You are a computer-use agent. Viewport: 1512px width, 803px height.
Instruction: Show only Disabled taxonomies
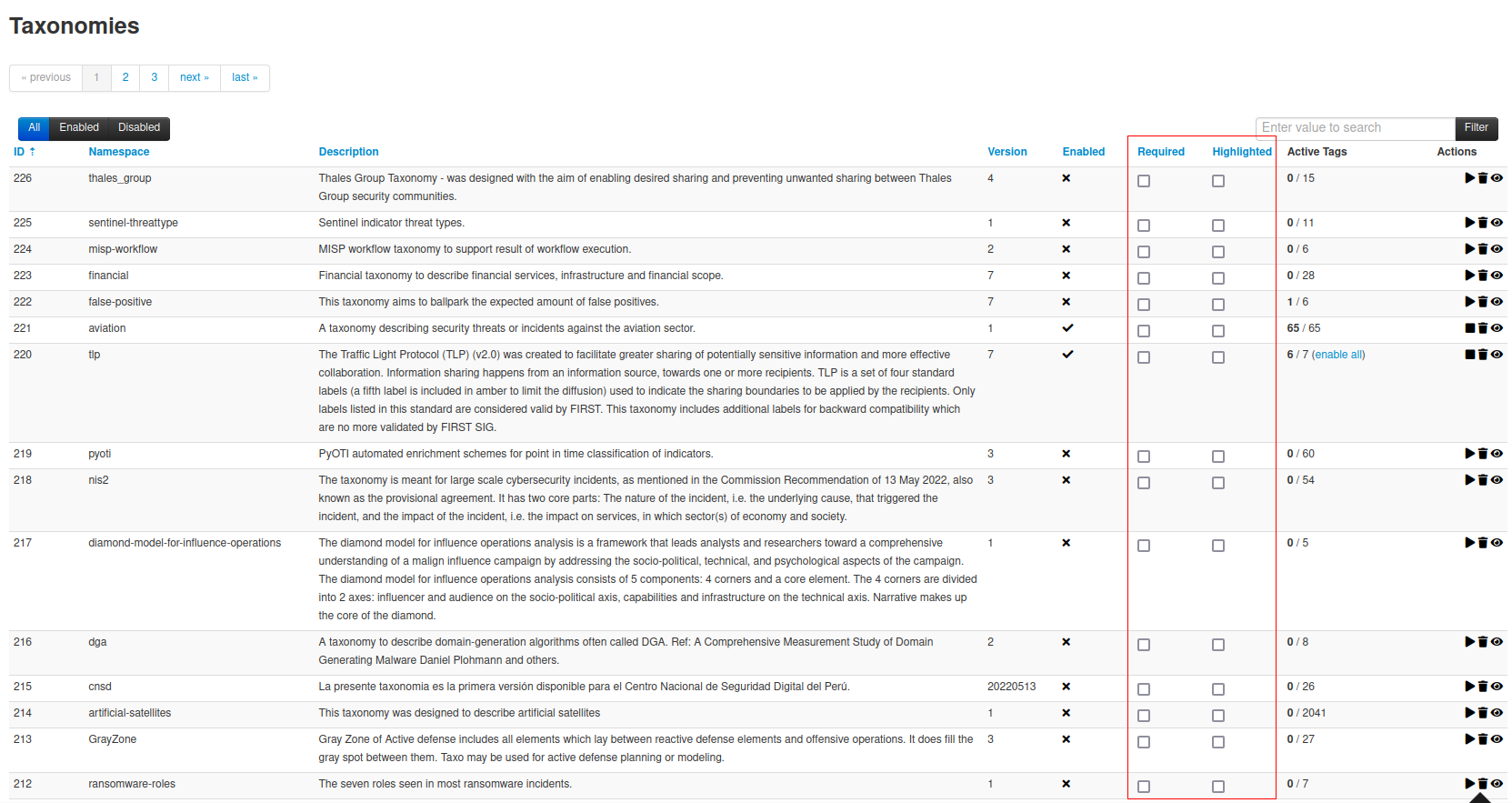click(139, 128)
